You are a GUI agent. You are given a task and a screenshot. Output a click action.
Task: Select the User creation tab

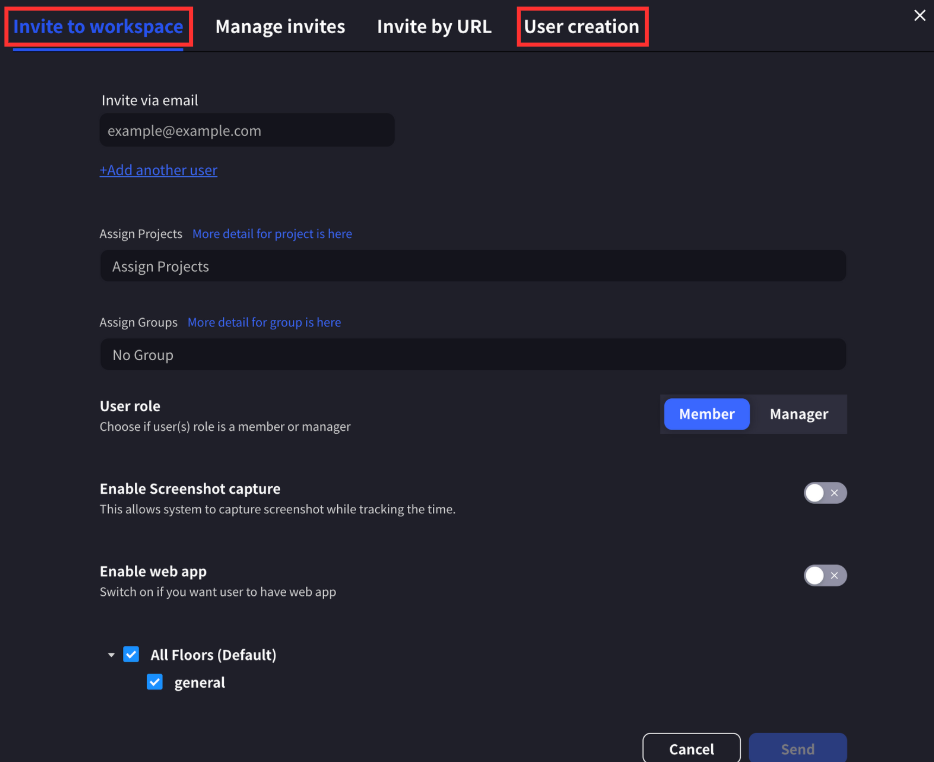pyautogui.click(x=582, y=26)
